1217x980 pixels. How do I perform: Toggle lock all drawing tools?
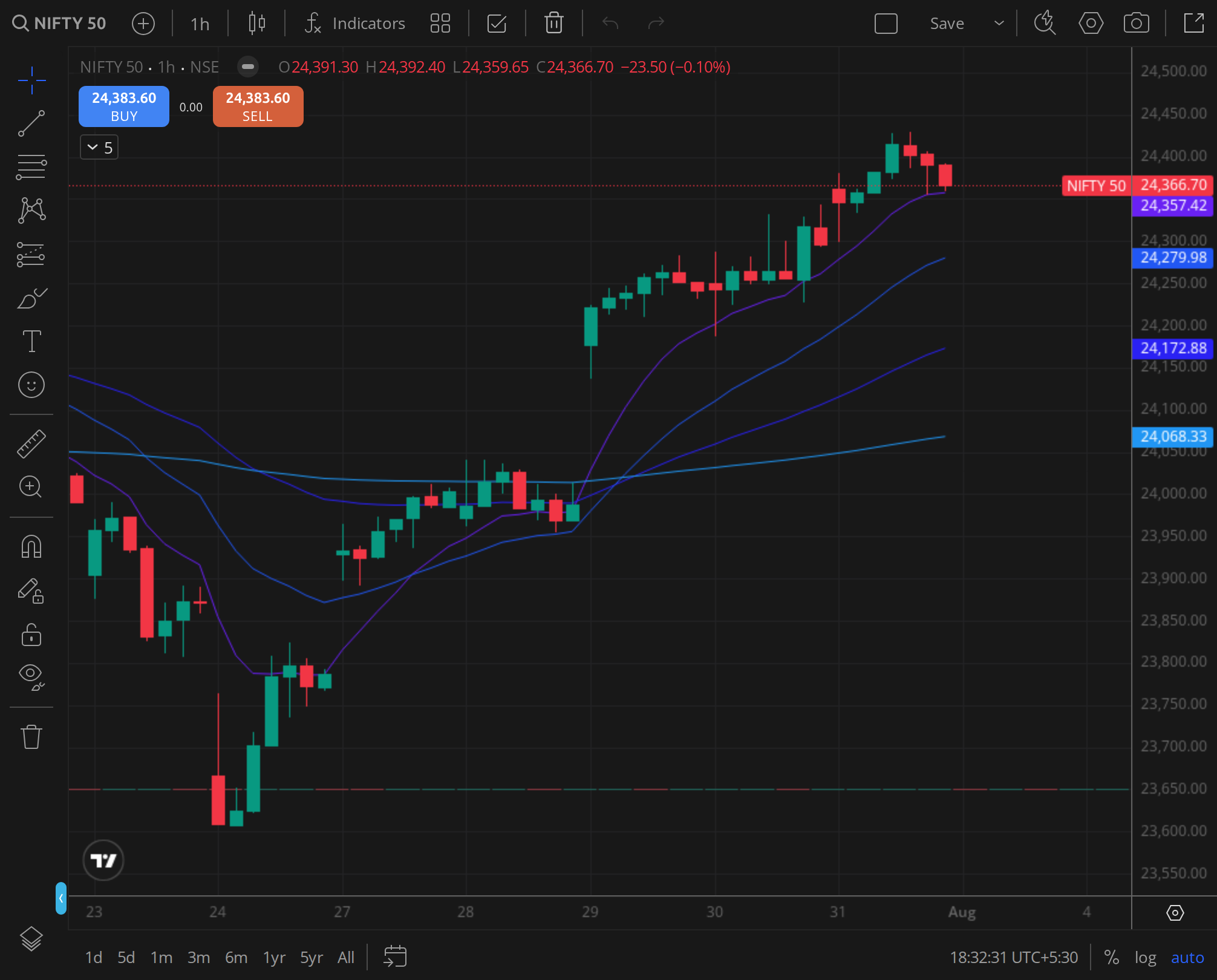pyautogui.click(x=31, y=635)
